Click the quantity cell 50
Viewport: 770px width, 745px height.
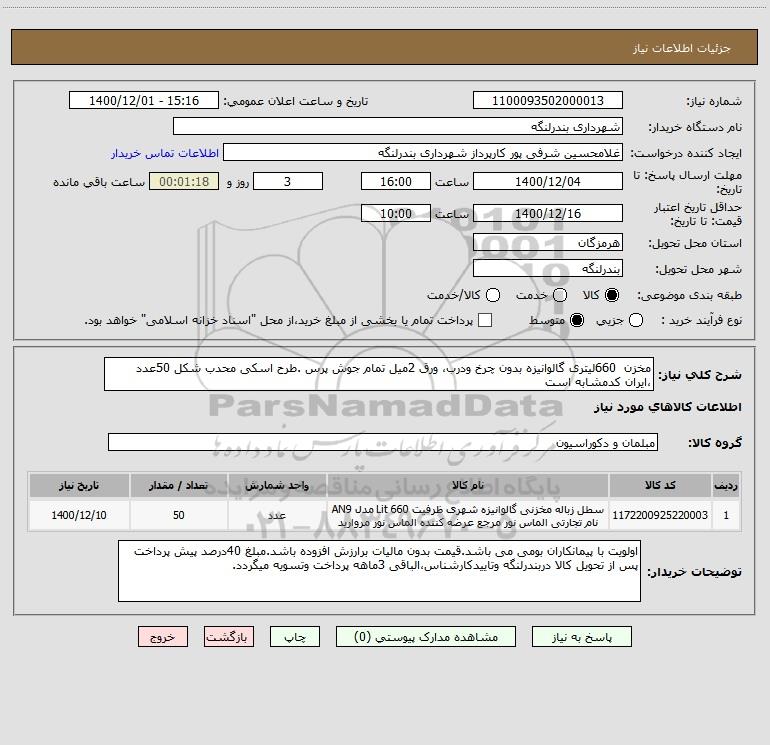click(x=178, y=515)
